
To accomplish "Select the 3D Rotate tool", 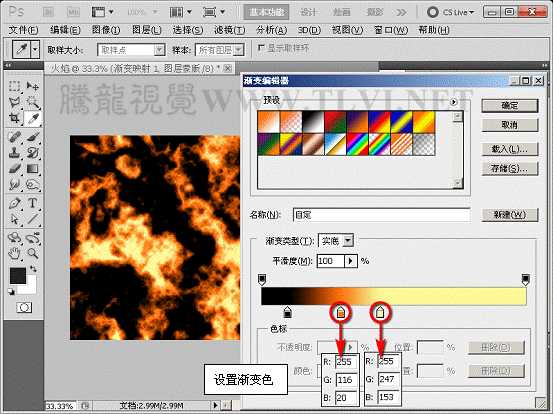I will point(14,238).
